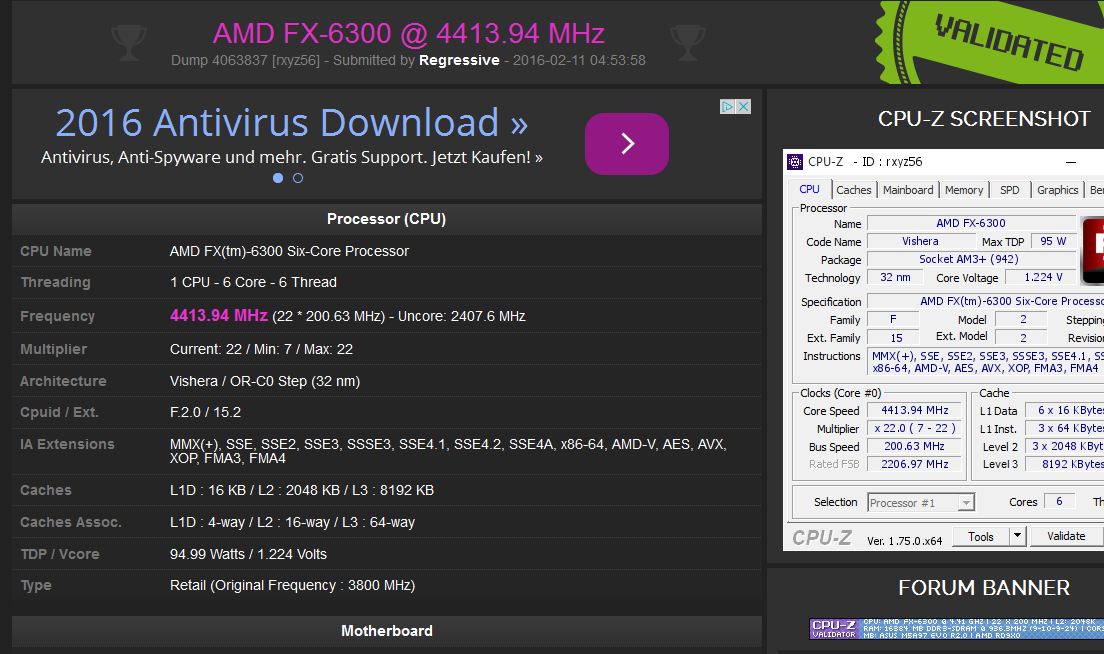
Task: Open the submitter profile Regressive
Action: click(459, 61)
